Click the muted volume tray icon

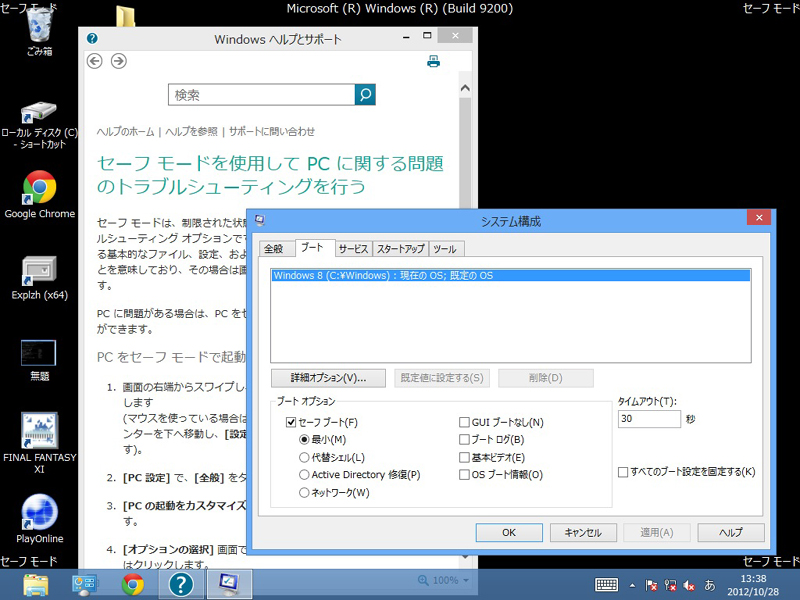coord(689,585)
